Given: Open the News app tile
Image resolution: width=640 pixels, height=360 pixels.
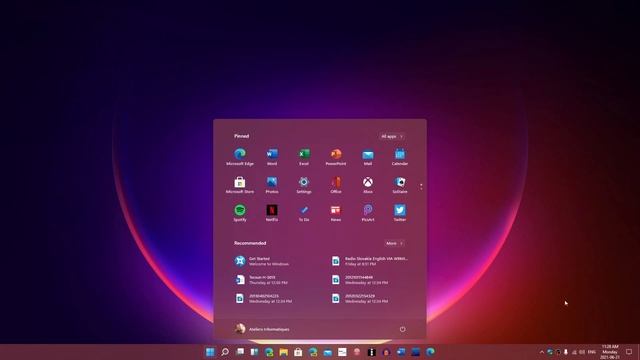Looking at the screenshot, I should [x=336, y=213].
